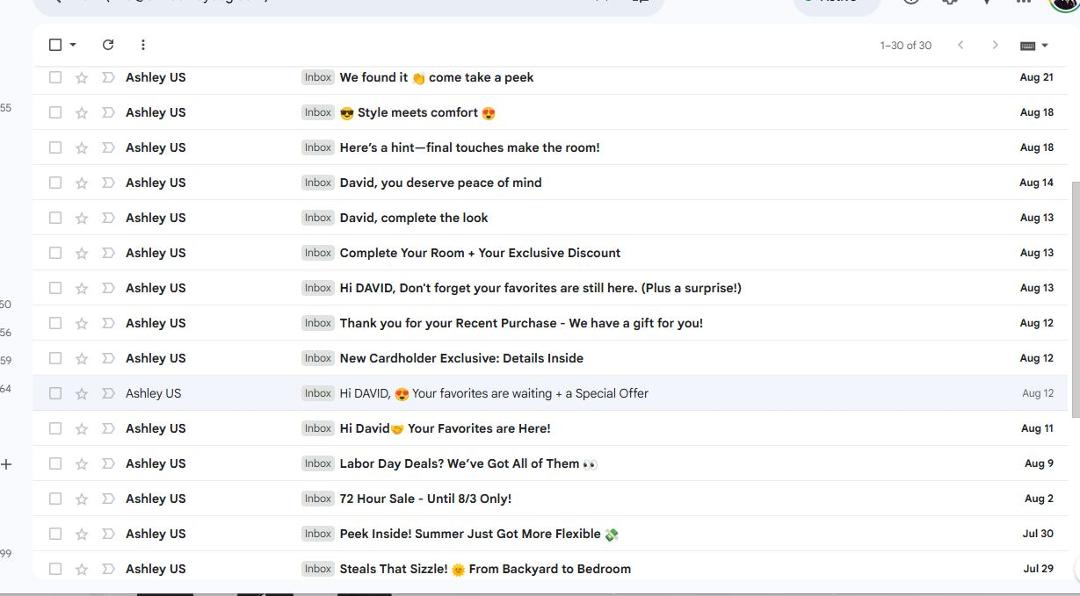The image size is (1080, 596).
Task: Click the keyboard input tools icon
Action: pyautogui.click(x=1027, y=45)
